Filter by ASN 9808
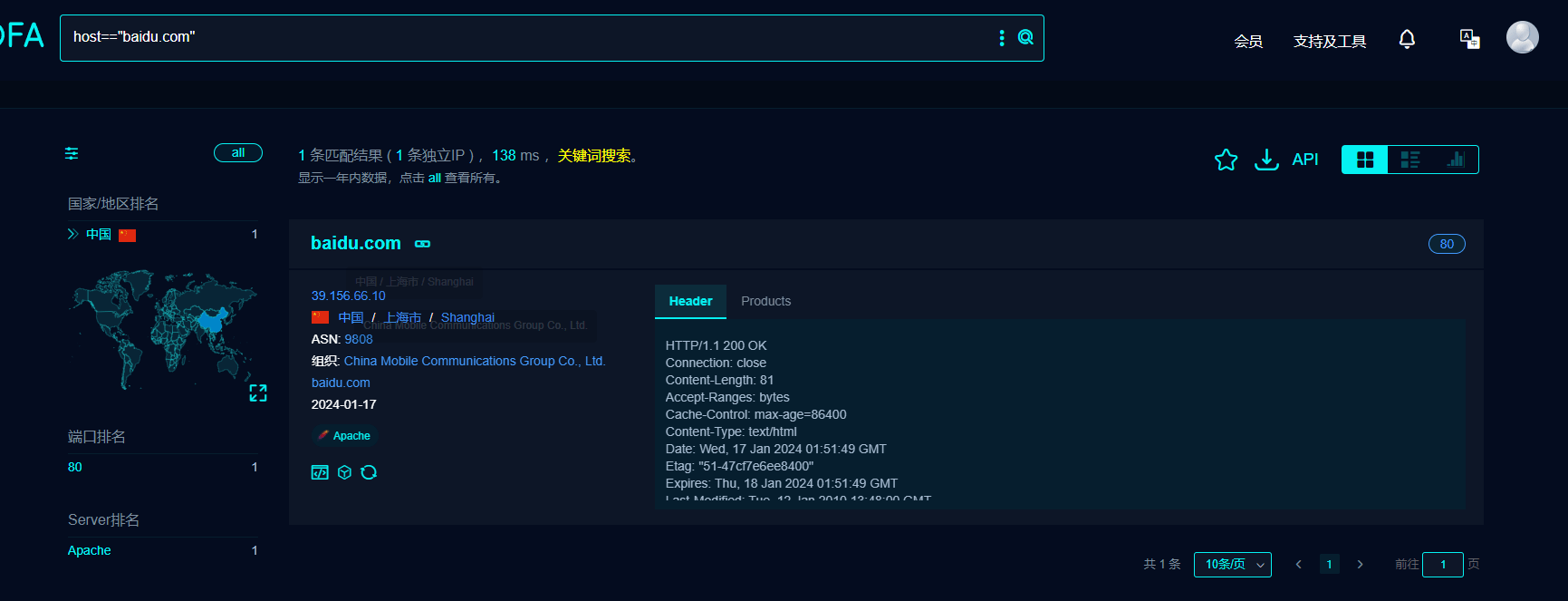Image resolution: width=1568 pixels, height=601 pixels. point(359,339)
